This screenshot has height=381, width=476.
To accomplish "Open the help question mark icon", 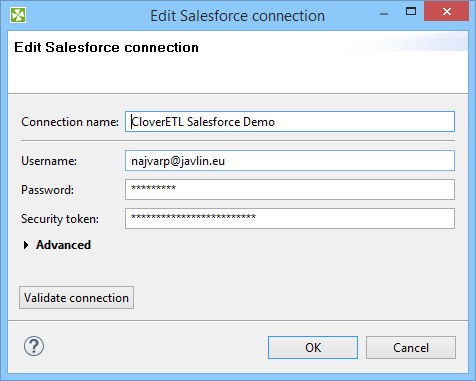I will (34, 346).
